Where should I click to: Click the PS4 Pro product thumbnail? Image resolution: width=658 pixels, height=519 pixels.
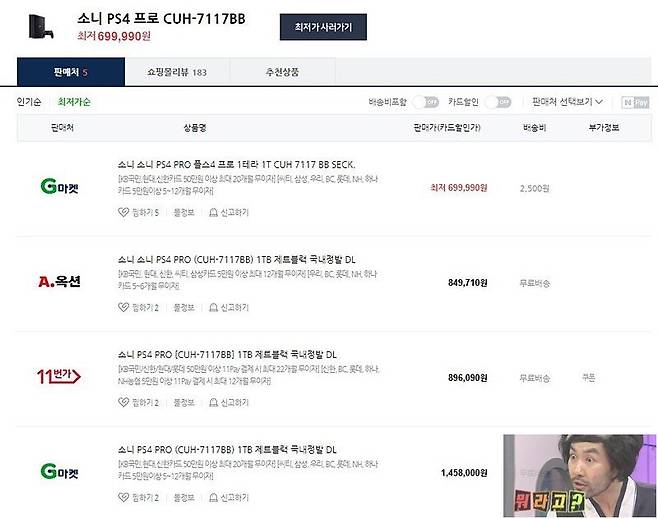[x=41, y=27]
